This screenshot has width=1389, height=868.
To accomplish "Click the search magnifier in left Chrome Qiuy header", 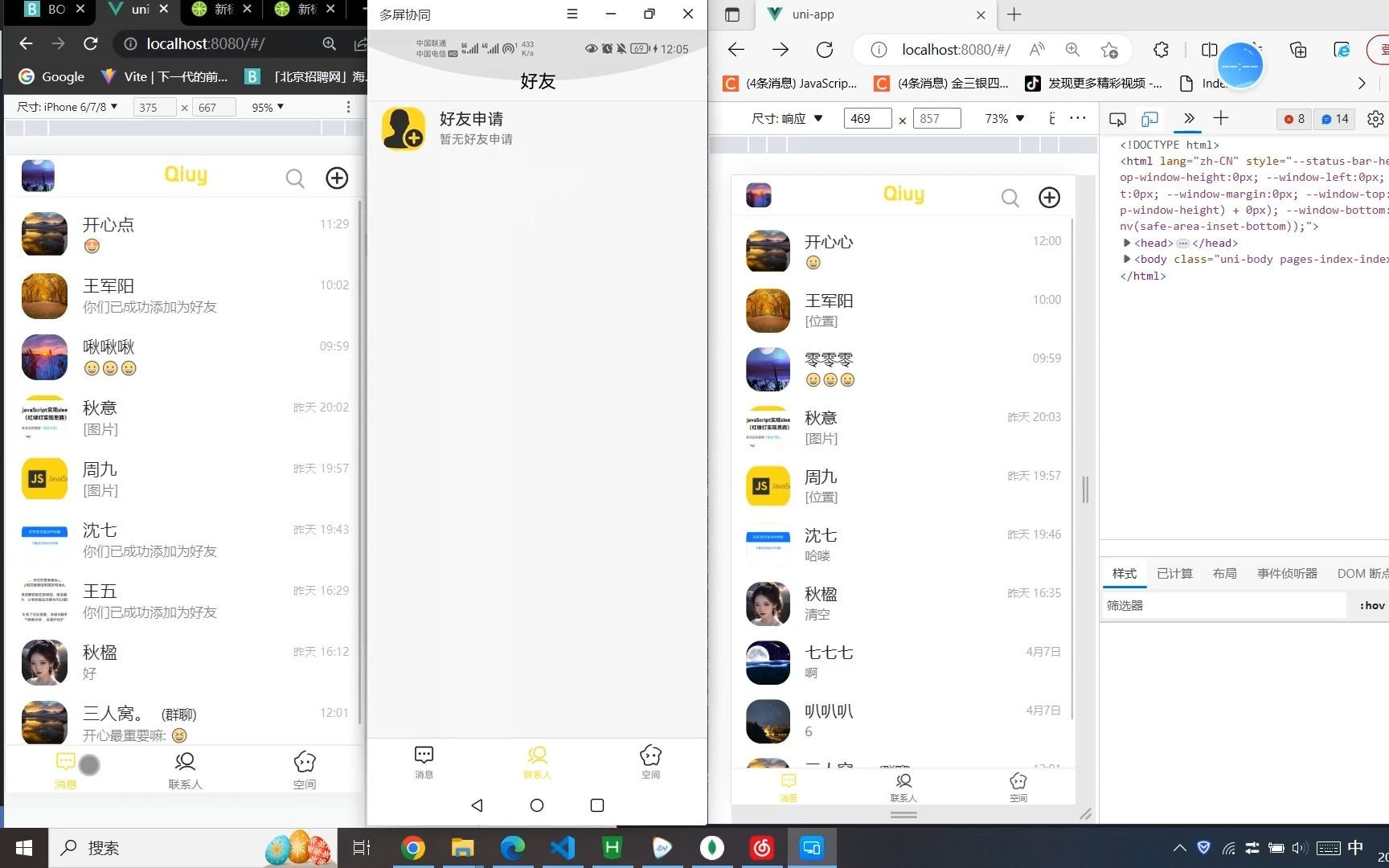I will (x=295, y=178).
